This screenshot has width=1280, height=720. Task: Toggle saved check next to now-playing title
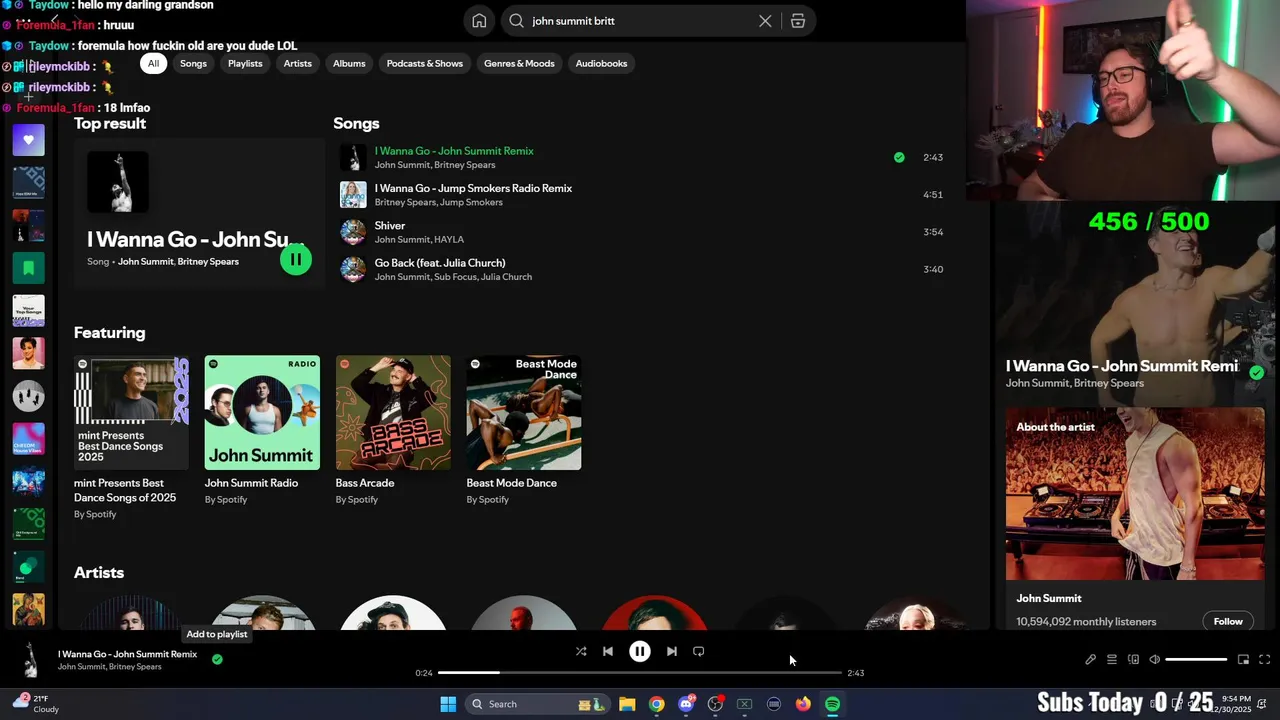tap(217, 659)
